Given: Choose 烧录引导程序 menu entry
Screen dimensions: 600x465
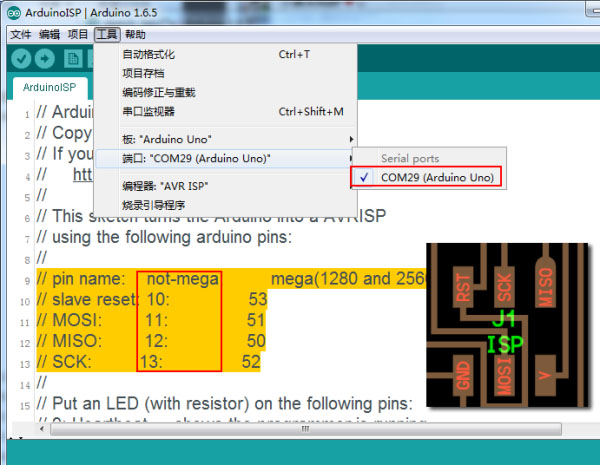Looking at the screenshot, I should pyautogui.click(x=226, y=205).
